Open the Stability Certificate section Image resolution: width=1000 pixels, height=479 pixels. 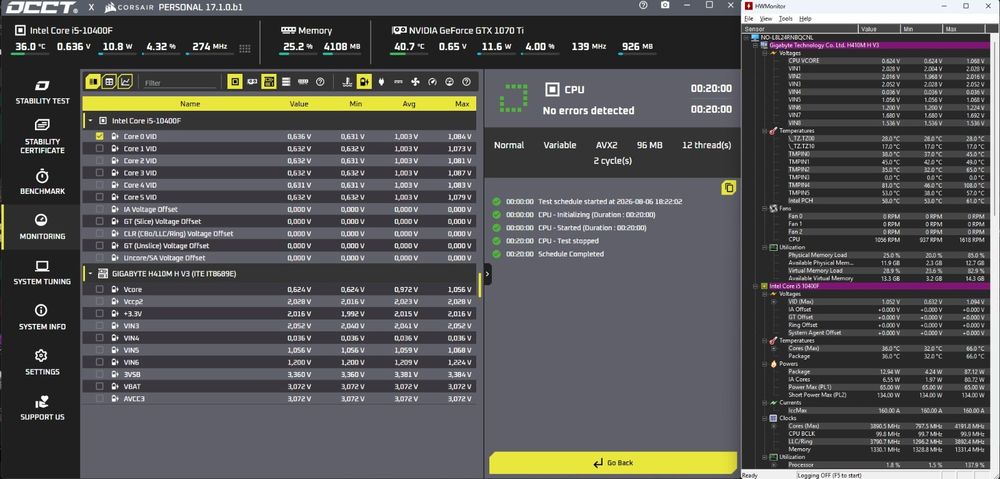(x=42, y=136)
